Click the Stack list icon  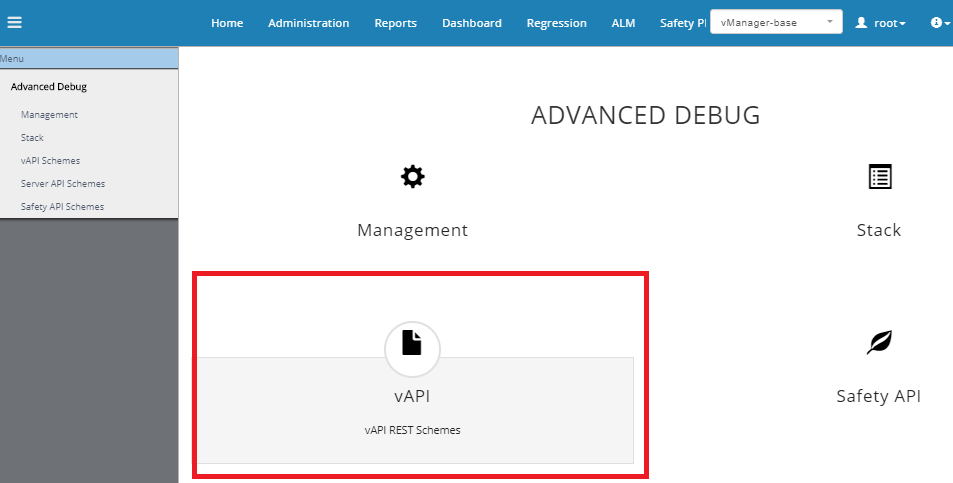click(x=879, y=177)
